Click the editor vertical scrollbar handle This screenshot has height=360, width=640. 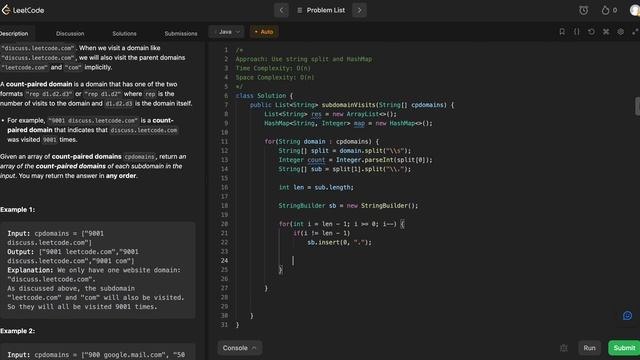638,106
